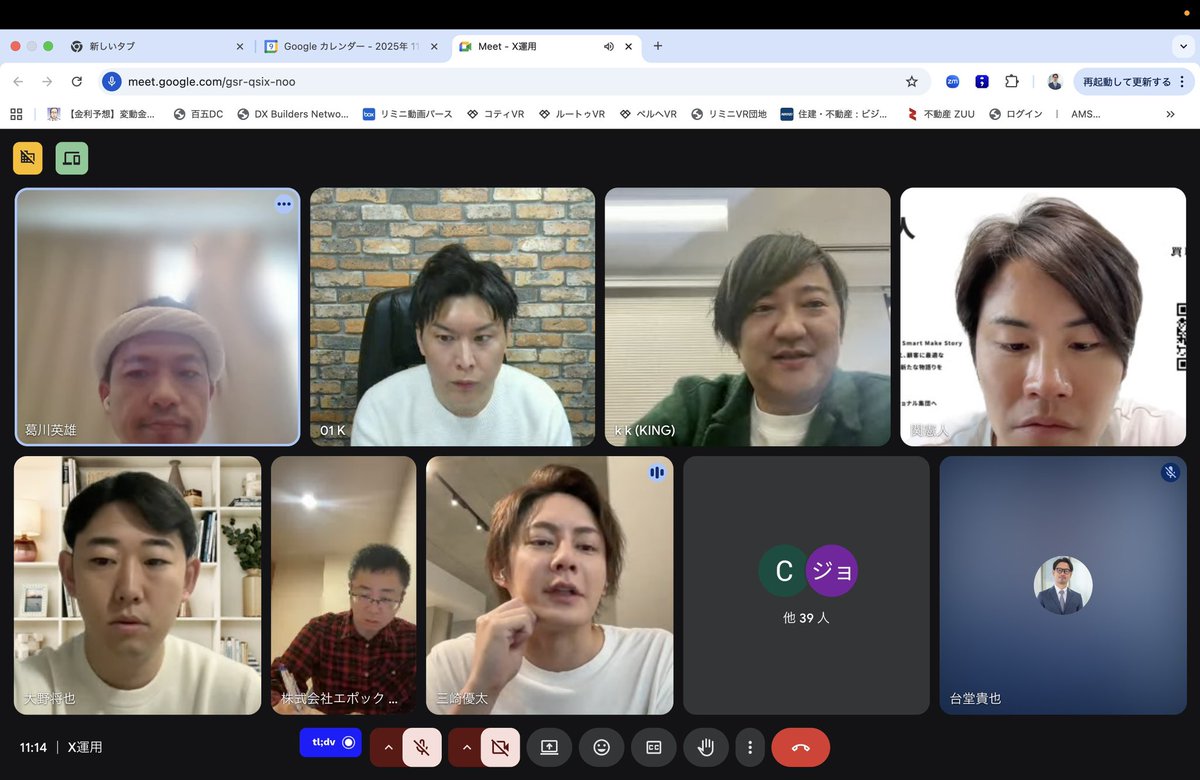Start presenting your screen
1200x780 pixels.
point(549,747)
